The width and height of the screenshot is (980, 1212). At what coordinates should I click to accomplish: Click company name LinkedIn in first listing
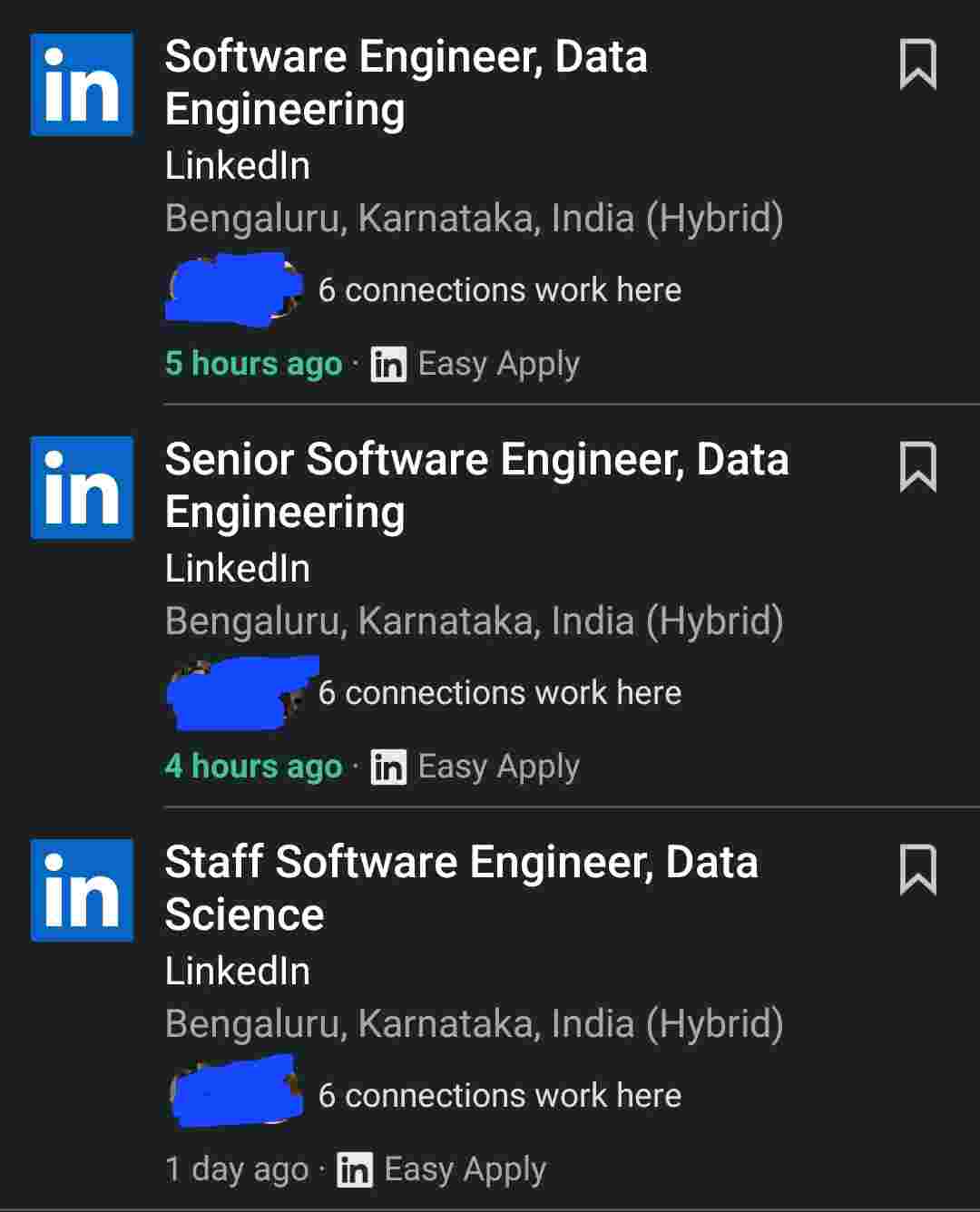pyautogui.click(x=238, y=166)
